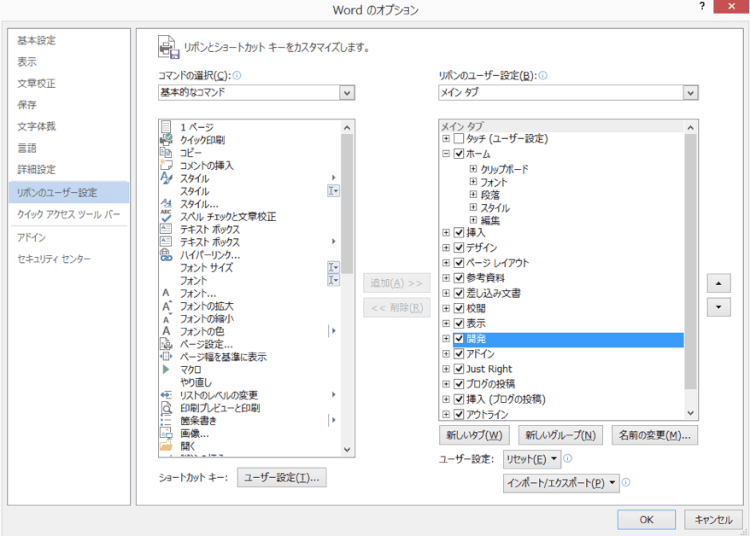
Task: Open the インポート/エクスポート(P) dropdown
Action: 561,483
